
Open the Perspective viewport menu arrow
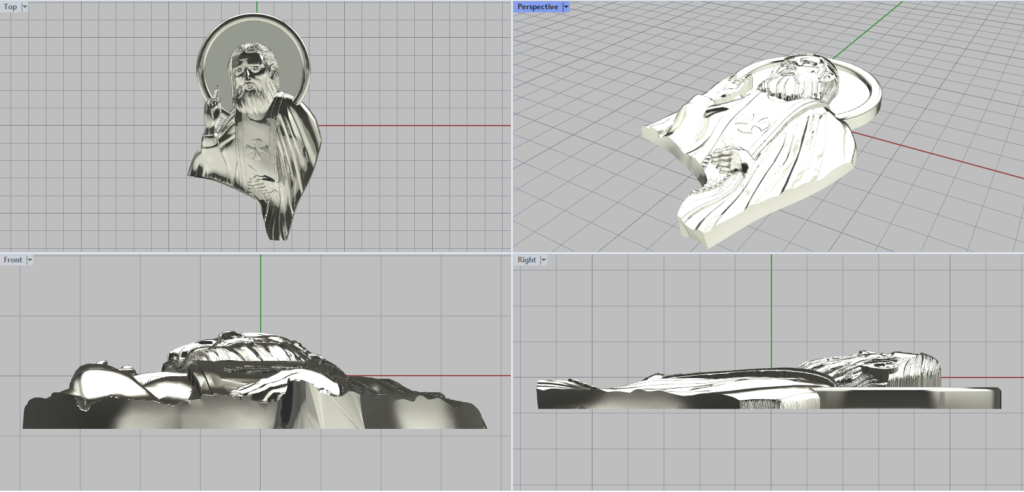click(x=565, y=7)
